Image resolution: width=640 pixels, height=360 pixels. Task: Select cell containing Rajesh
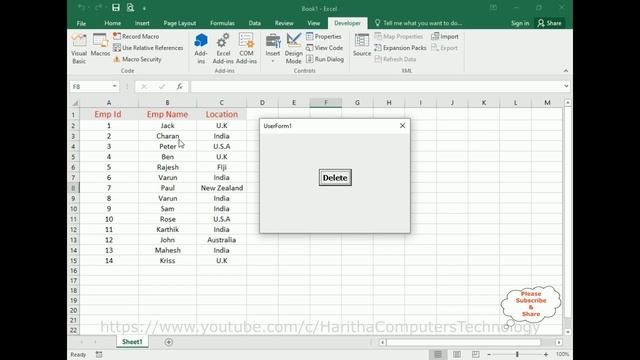point(167,167)
